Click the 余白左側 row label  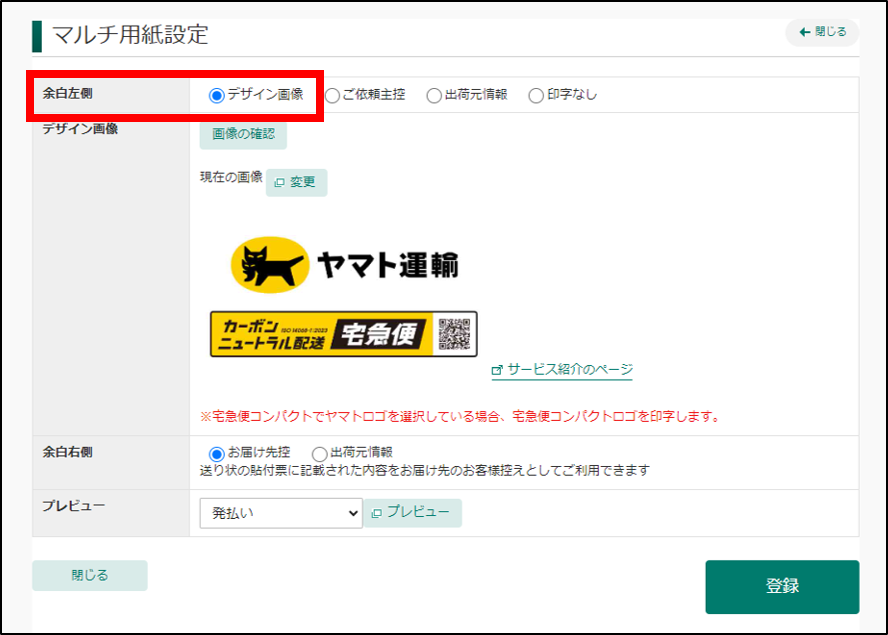[x=68, y=93]
